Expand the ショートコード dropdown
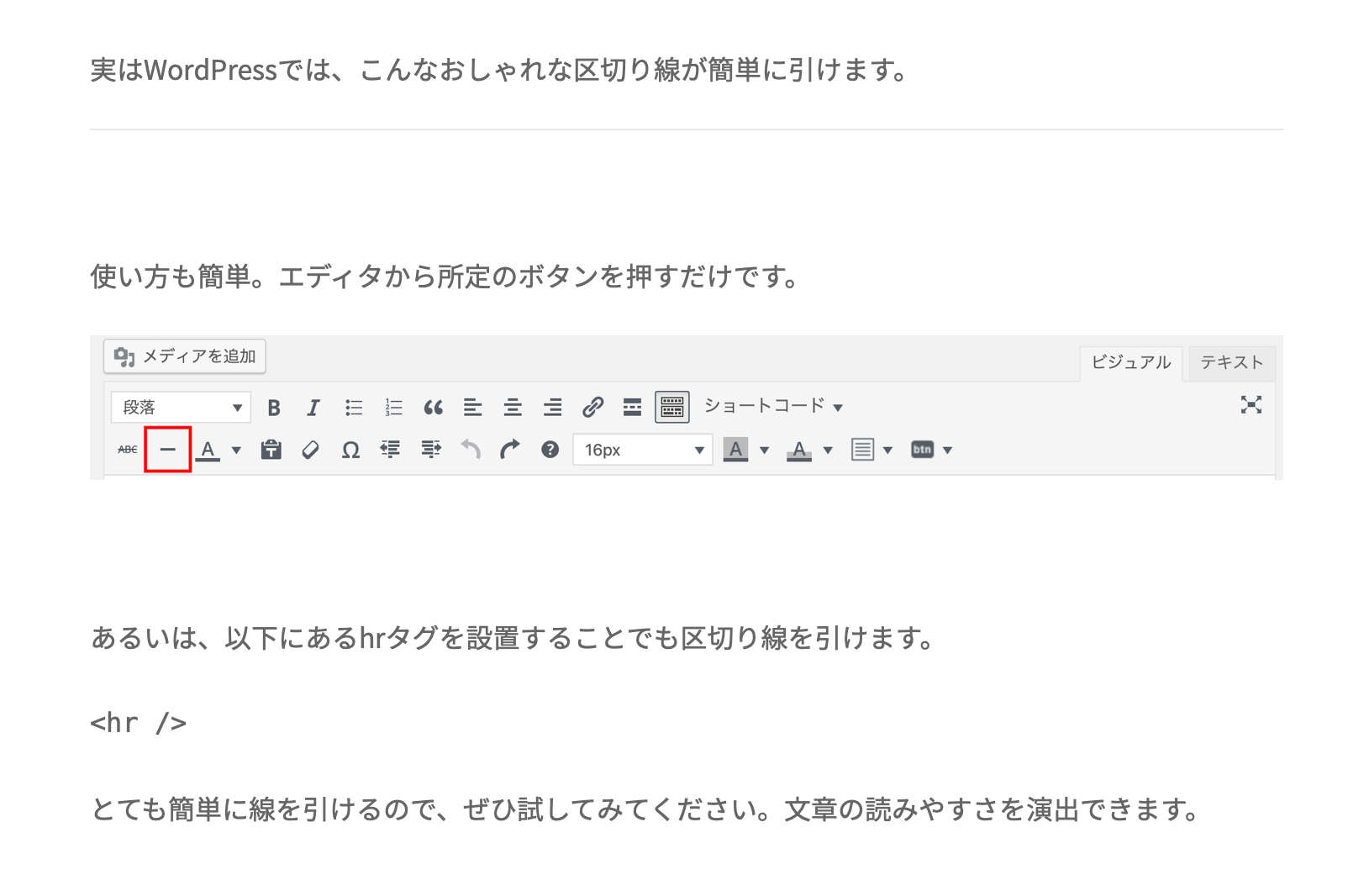 772,407
